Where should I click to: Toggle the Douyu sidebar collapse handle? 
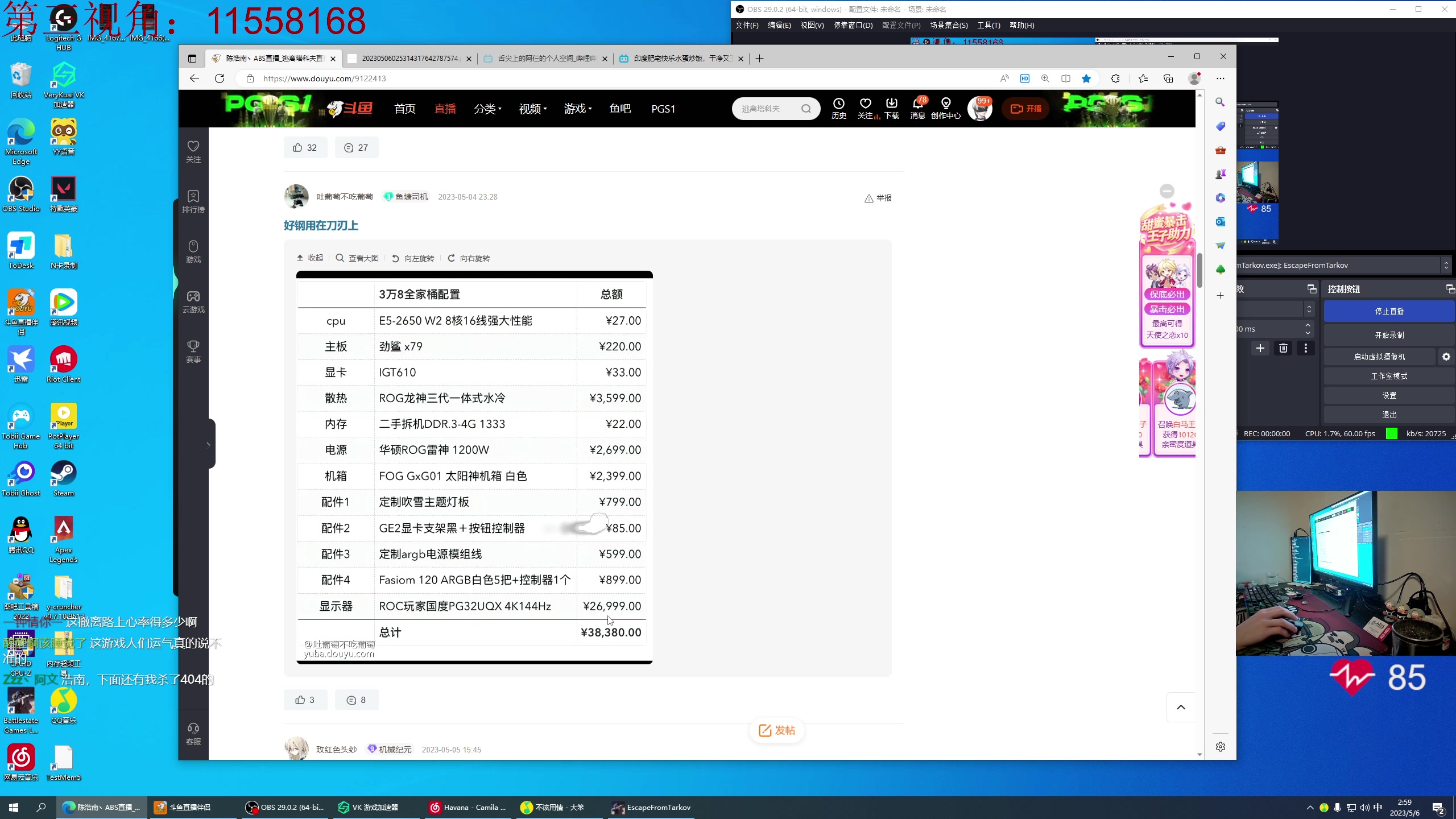[x=209, y=444]
